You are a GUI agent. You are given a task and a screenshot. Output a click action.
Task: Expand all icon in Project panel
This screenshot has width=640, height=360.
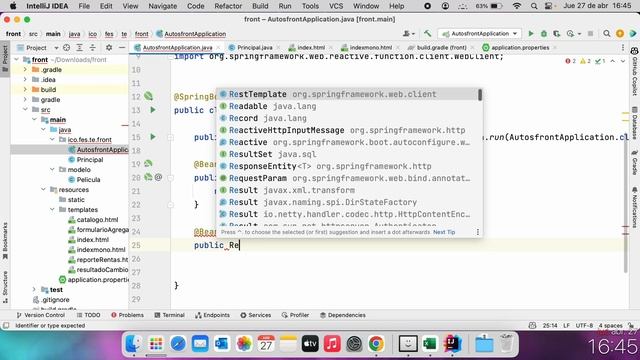pyautogui.click(x=80, y=48)
